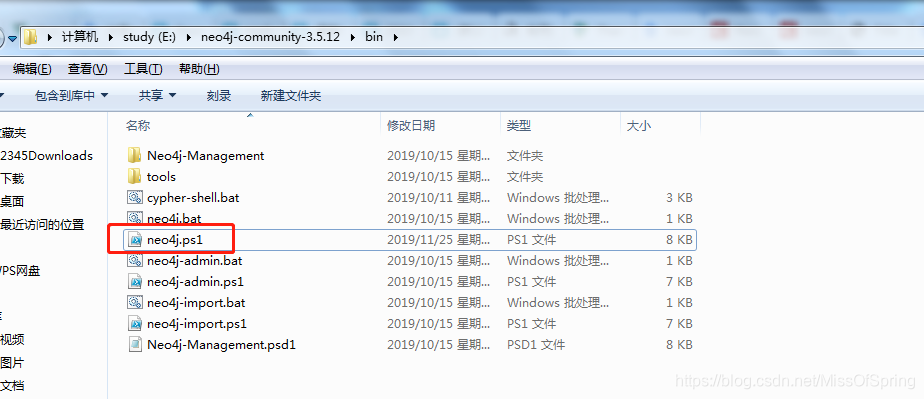Click the neo4j-import.bat file name

[x=196, y=302]
